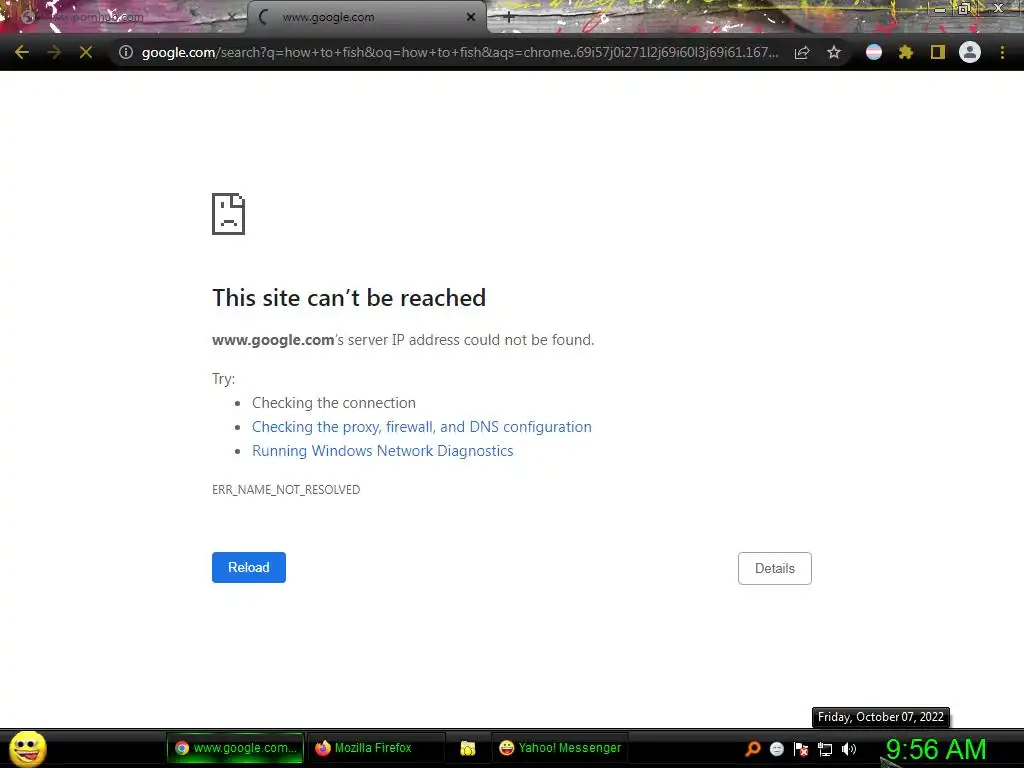Select the 'Checking the connection' text
This screenshot has height=768, width=1024.
tap(334, 403)
